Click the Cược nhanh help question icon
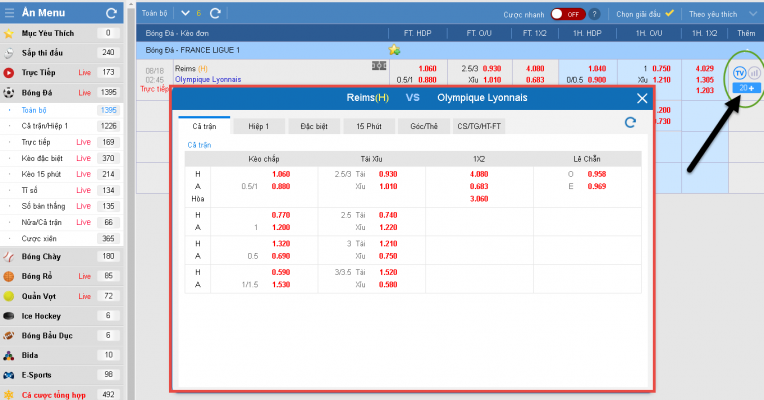 pos(595,15)
